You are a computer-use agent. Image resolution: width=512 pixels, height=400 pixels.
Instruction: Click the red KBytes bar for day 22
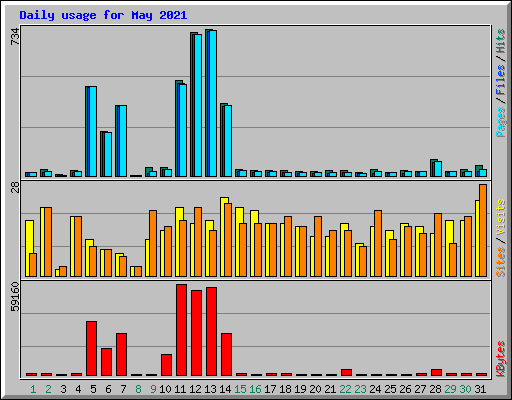(x=346, y=372)
